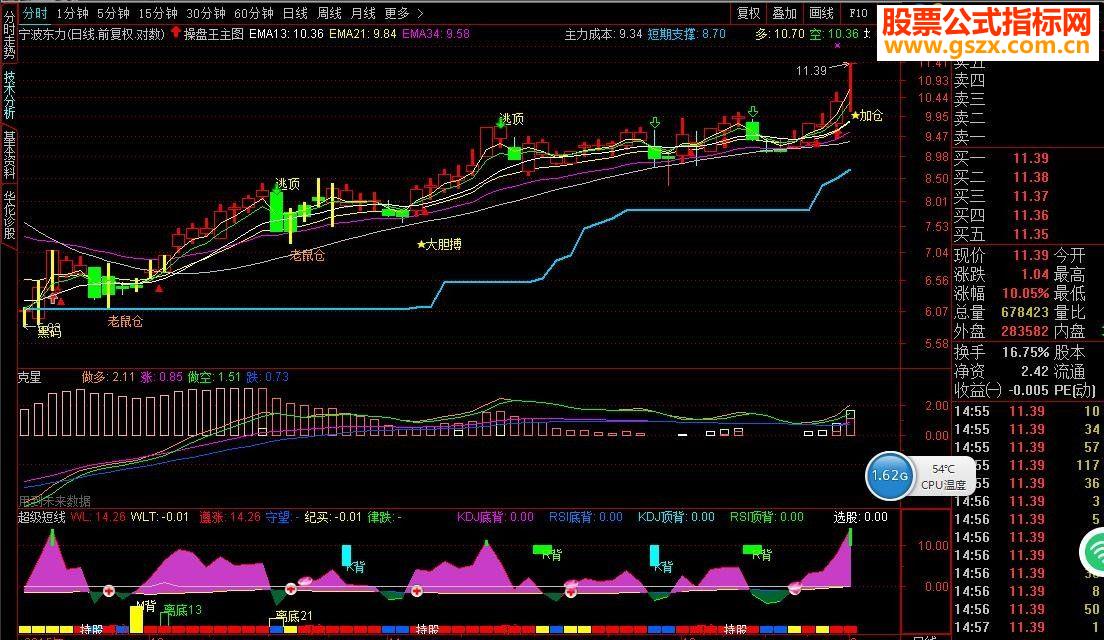Click the 离底21 marker in 超级短线 panel
Screen dimensions: 1104x640
[292, 616]
